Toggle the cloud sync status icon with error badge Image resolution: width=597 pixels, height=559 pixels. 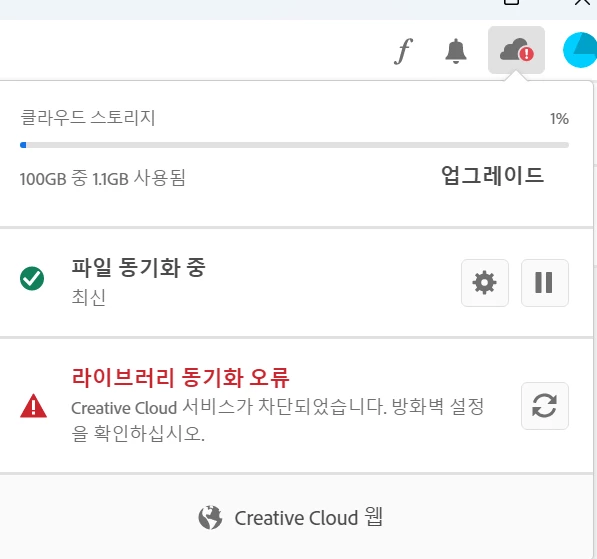point(516,50)
